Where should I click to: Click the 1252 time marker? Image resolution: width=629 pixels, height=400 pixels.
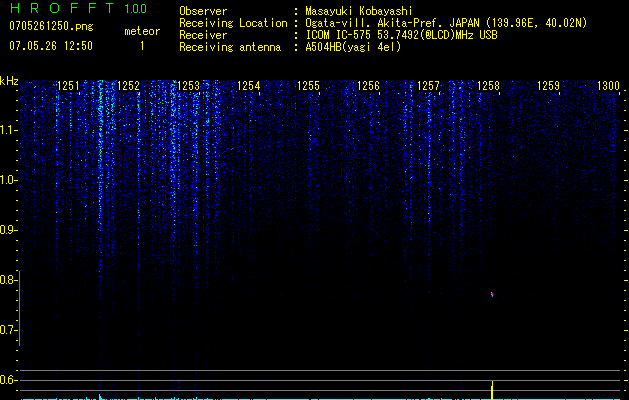(128, 86)
